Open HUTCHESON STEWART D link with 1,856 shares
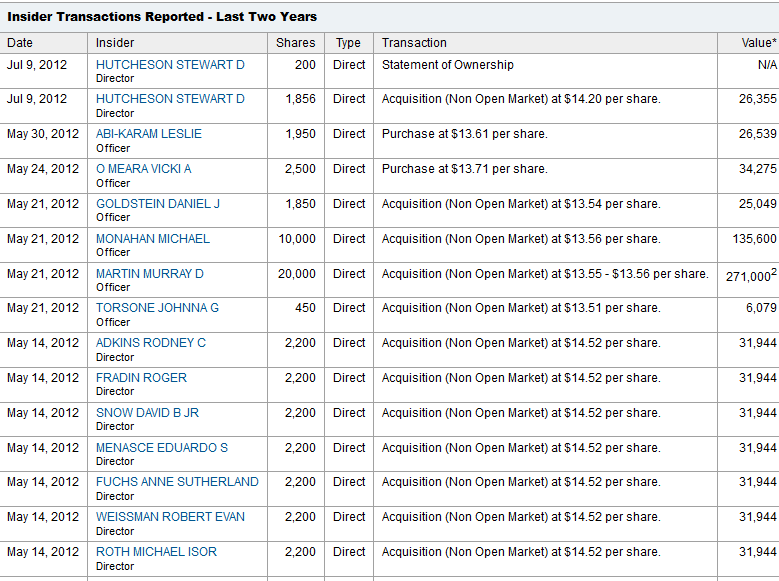 [x=170, y=99]
